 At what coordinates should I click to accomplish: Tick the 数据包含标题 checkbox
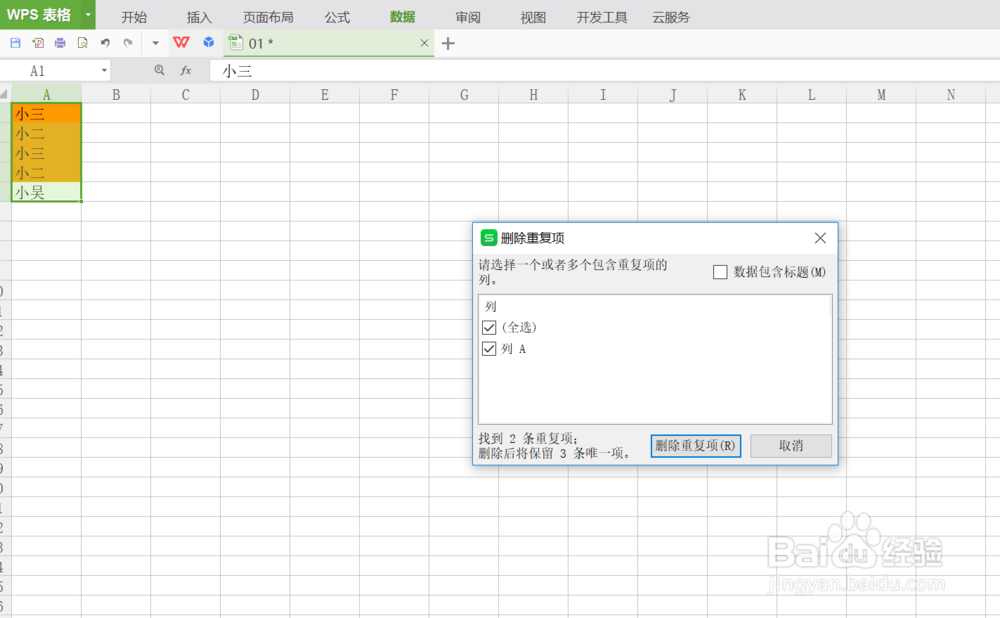point(720,272)
